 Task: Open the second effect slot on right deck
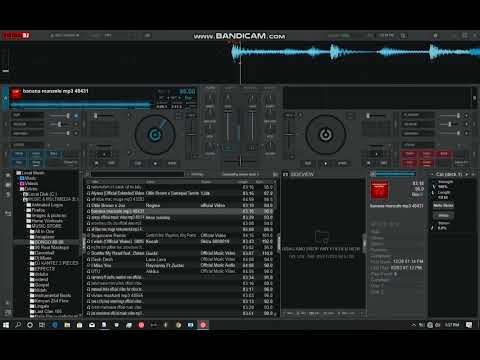(418, 124)
